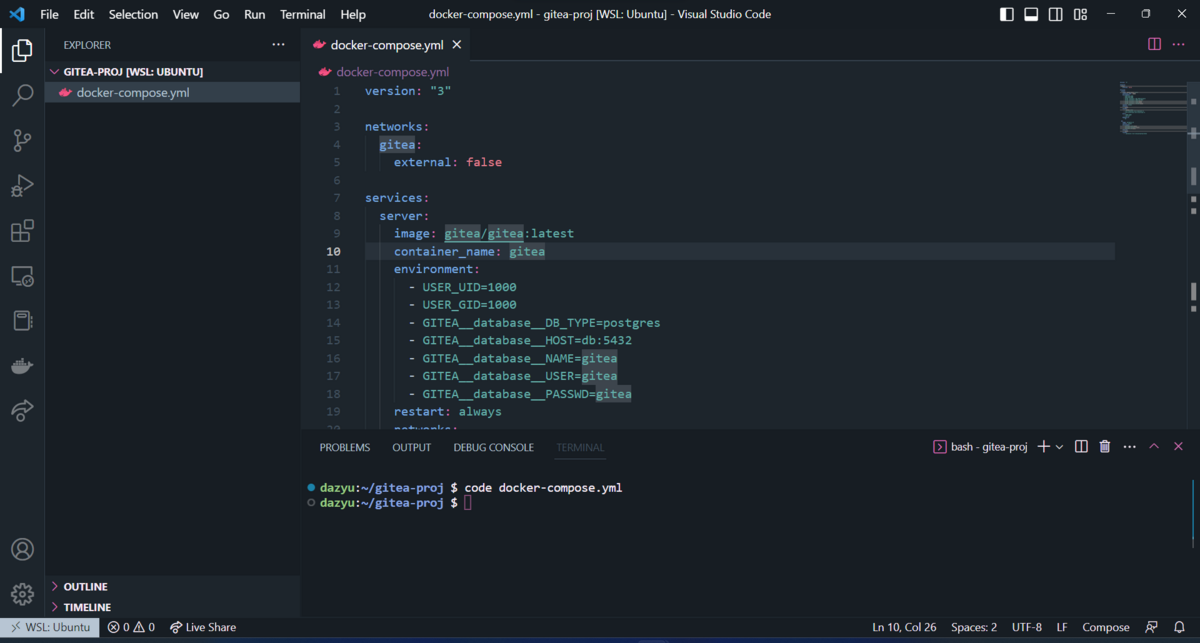Open Run and Debug view
Screen dimensions: 1200x643
tap(22, 186)
